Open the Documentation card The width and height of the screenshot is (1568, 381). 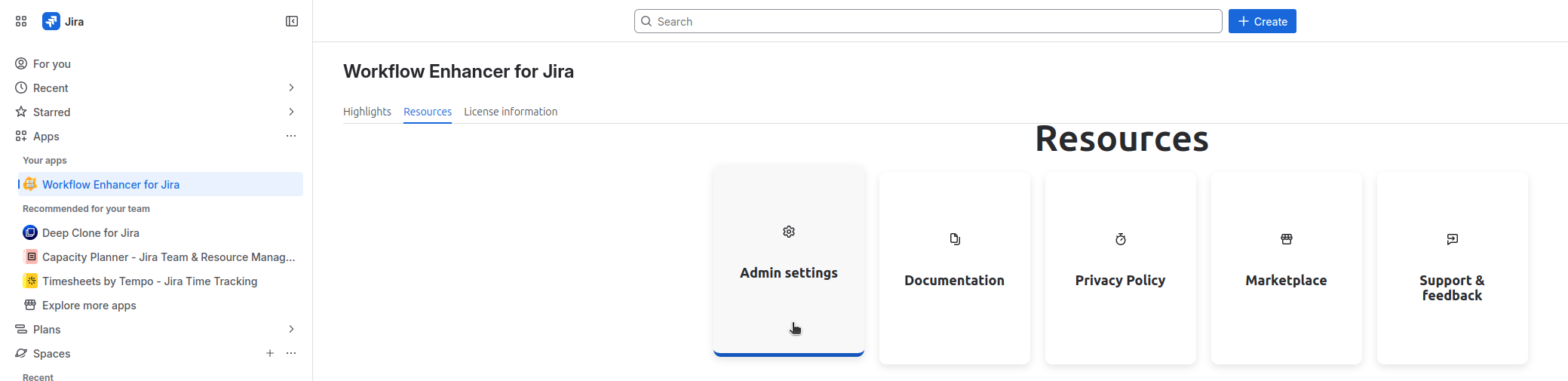pos(955,268)
